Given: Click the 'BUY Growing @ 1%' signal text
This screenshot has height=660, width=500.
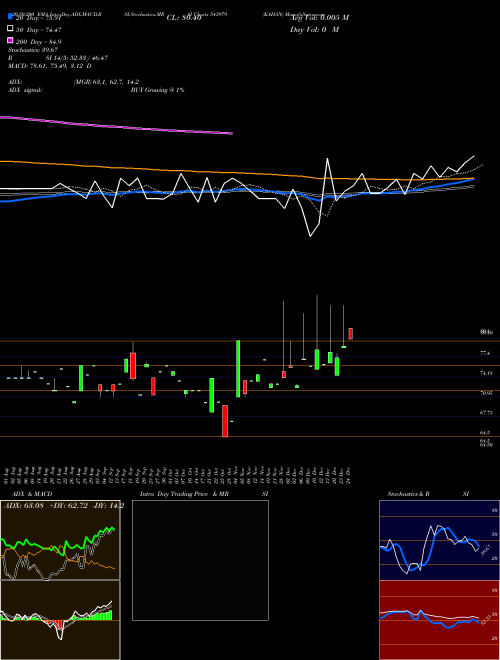Looking at the screenshot, I should [x=157, y=90].
